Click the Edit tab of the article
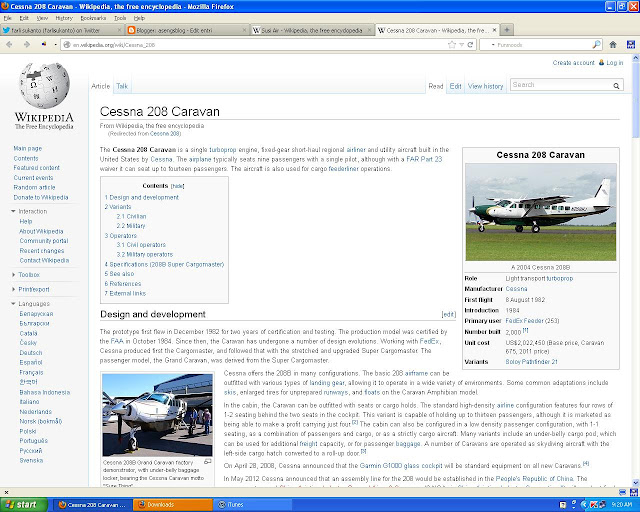640x512 pixels. click(455, 86)
